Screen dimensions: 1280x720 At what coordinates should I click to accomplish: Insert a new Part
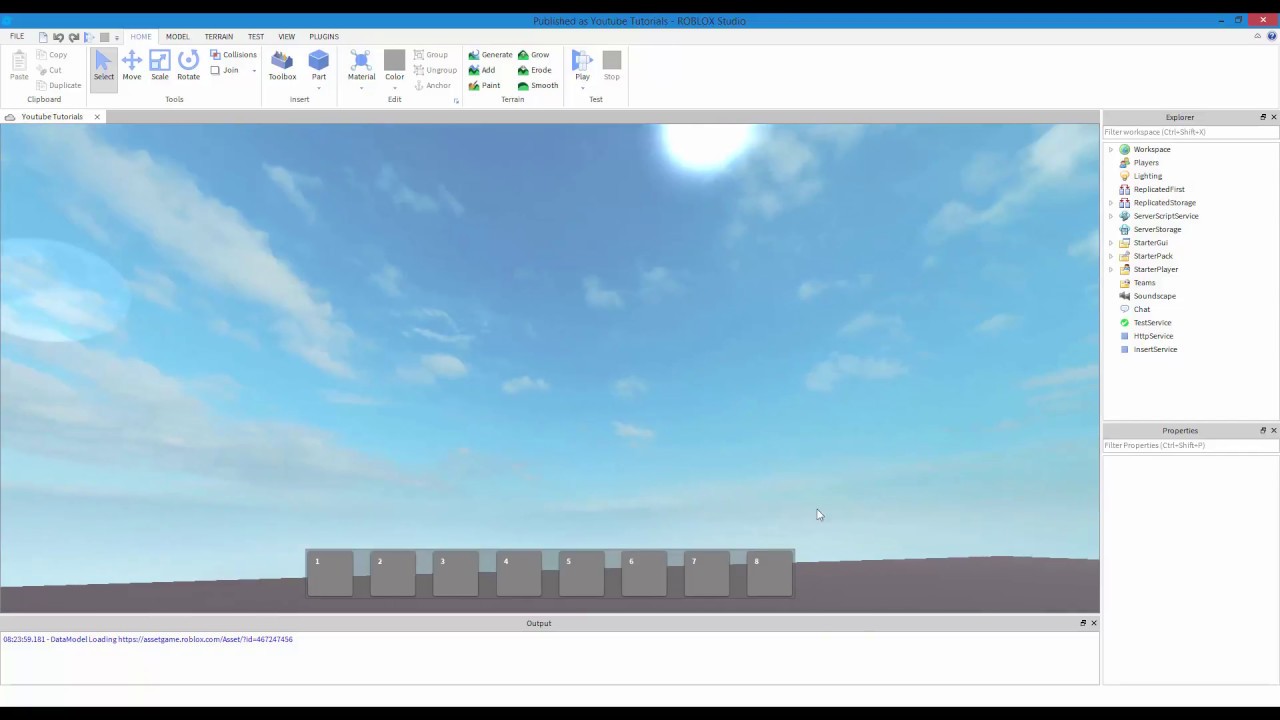pyautogui.click(x=319, y=64)
